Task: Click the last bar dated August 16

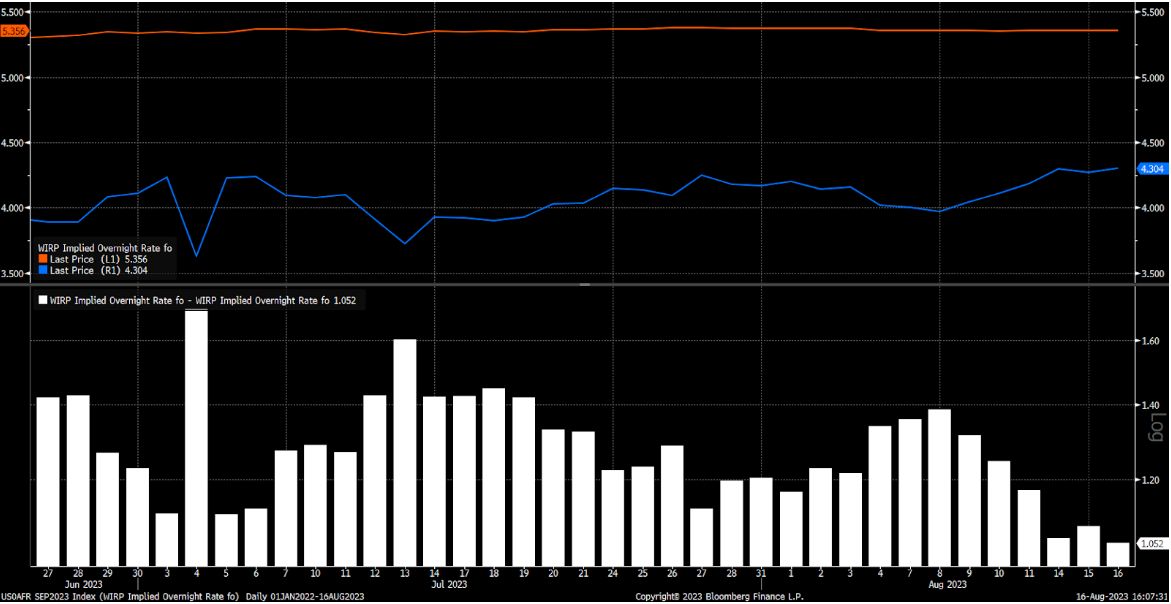Action: click(x=1118, y=555)
